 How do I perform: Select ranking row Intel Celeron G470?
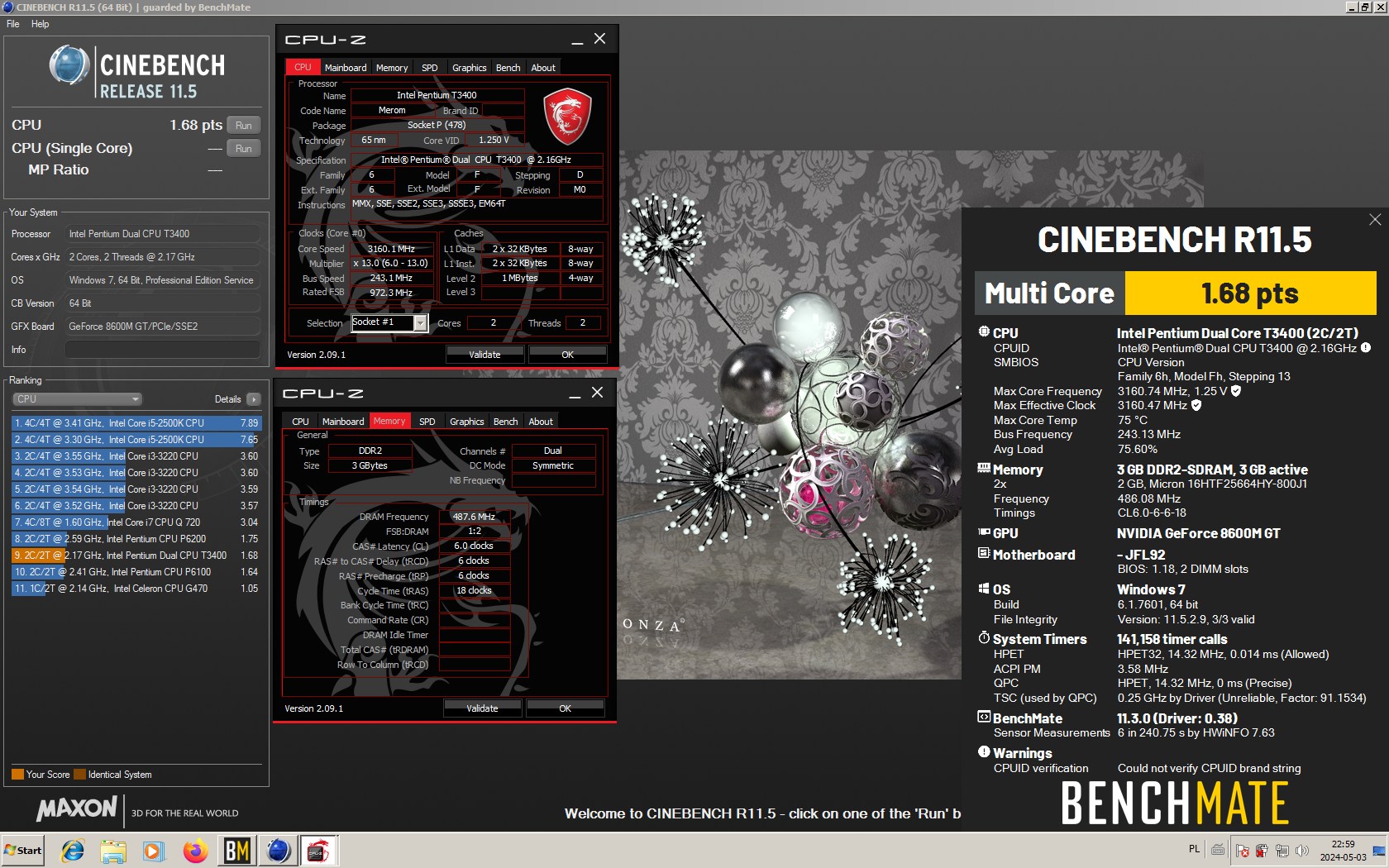coord(136,589)
